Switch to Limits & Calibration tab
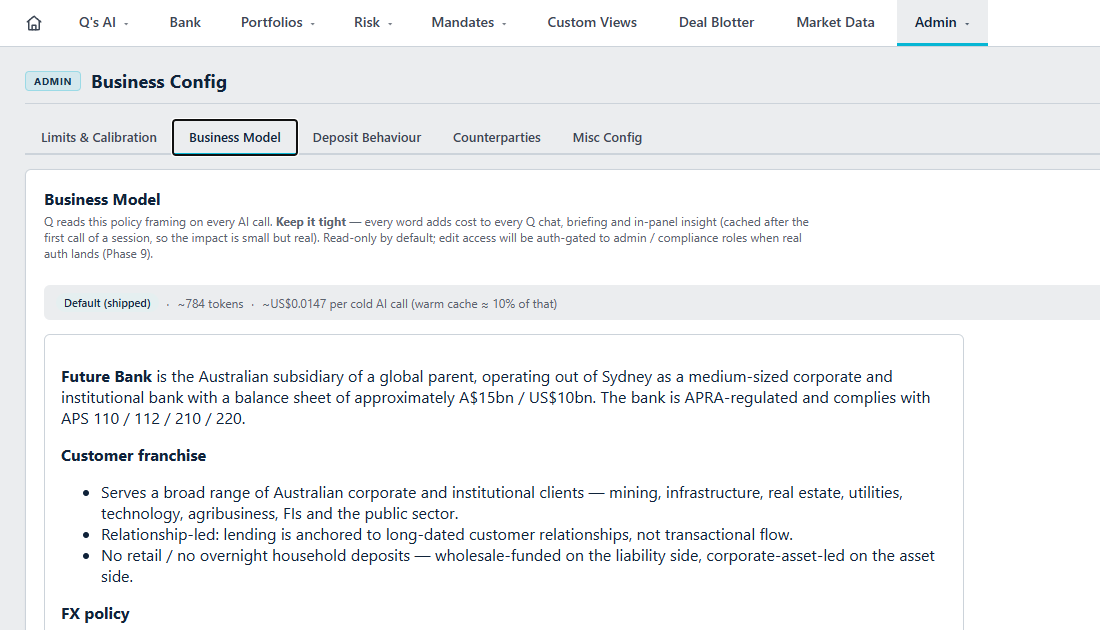This screenshot has width=1100, height=630. tap(99, 138)
